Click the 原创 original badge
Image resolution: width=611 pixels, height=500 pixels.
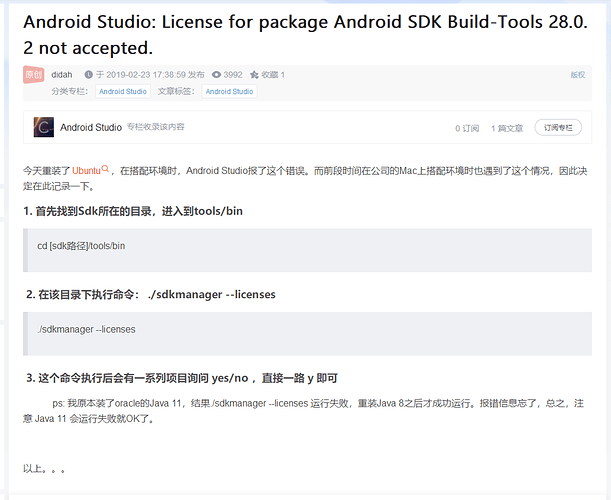pos(34,74)
